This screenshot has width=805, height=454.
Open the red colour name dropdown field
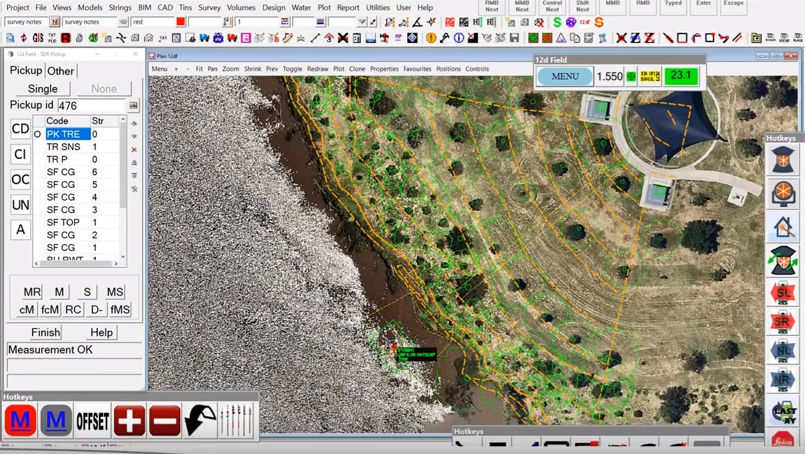(152, 21)
